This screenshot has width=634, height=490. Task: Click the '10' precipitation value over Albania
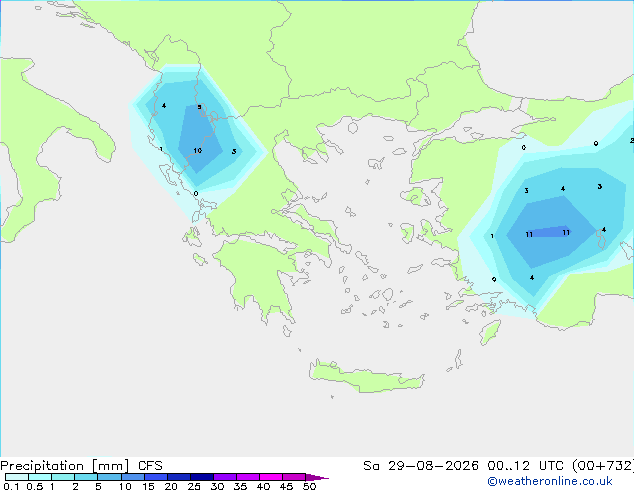pos(197,151)
